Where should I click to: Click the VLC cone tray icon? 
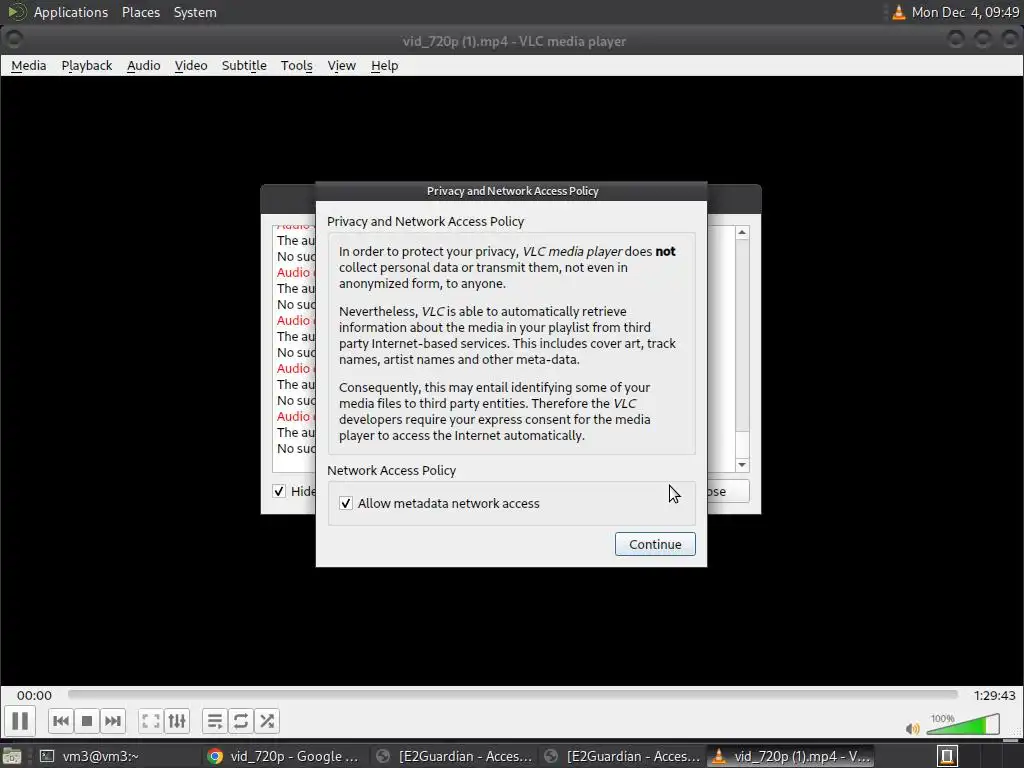click(x=899, y=12)
